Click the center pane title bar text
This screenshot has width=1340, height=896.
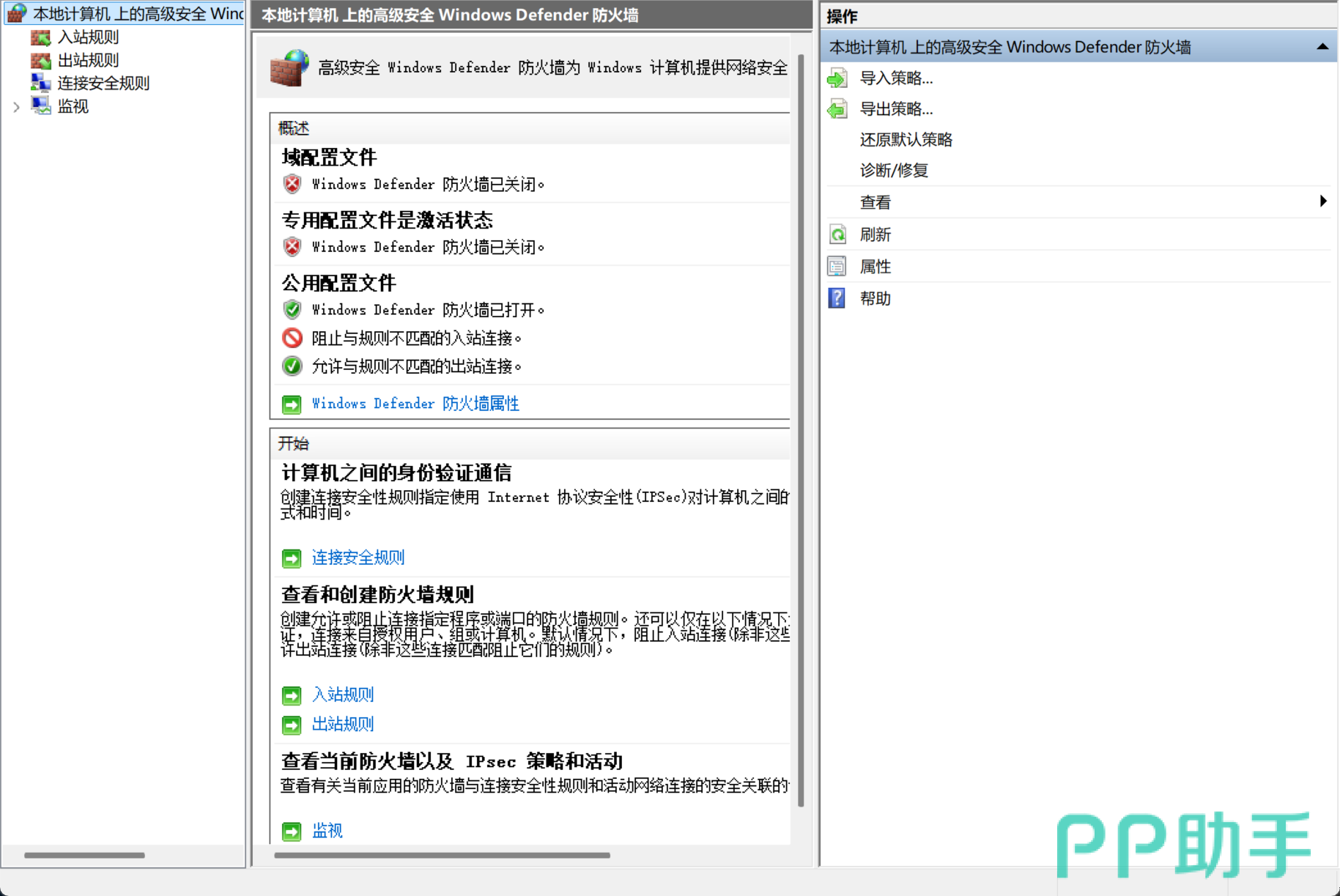[x=450, y=15]
